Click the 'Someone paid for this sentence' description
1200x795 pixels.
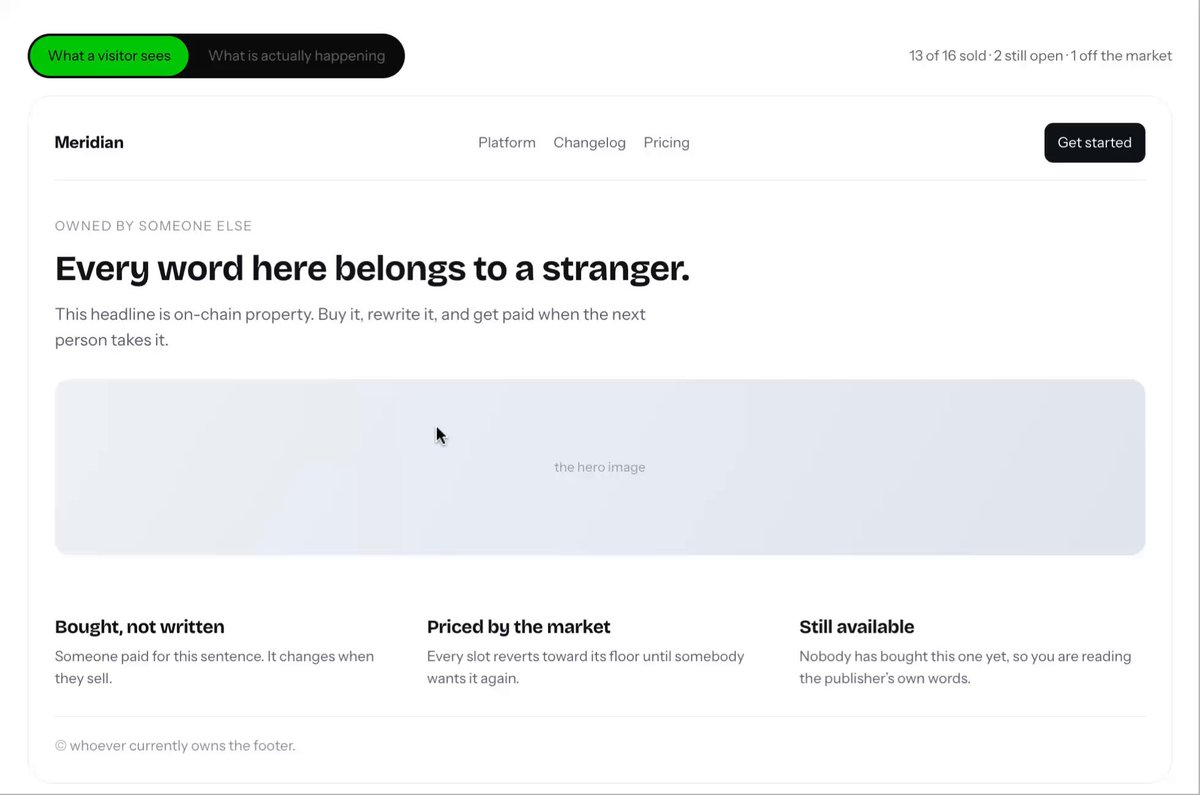(x=214, y=667)
